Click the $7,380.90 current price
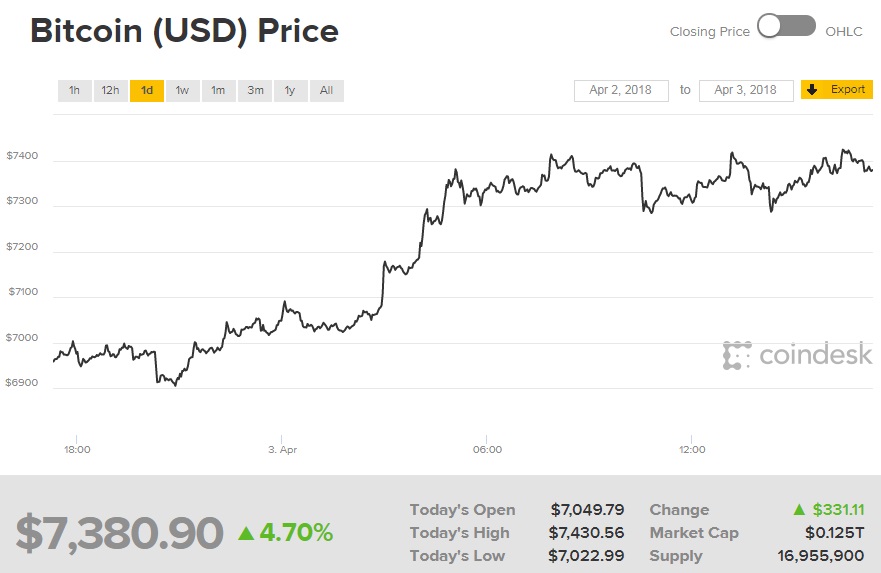This screenshot has height=573, width=881. click(x=119, y=533)
